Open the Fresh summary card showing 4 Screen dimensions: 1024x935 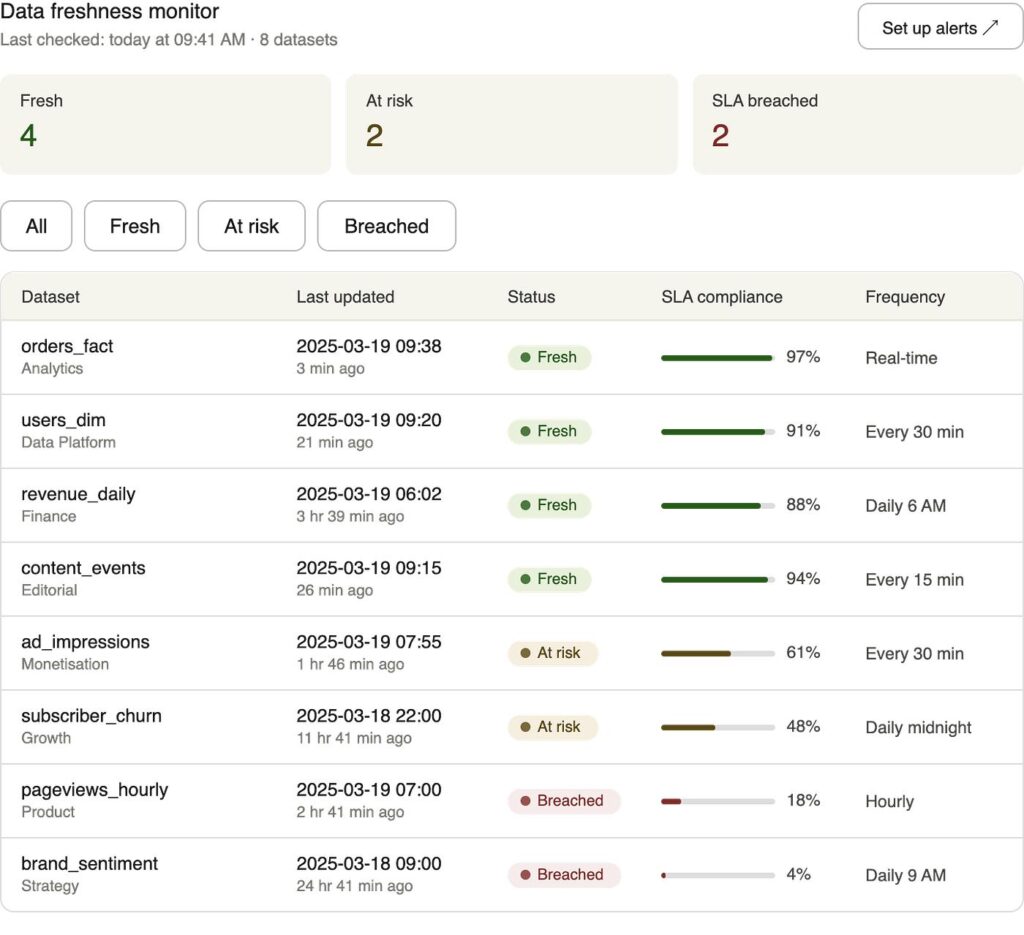[165, 124]
